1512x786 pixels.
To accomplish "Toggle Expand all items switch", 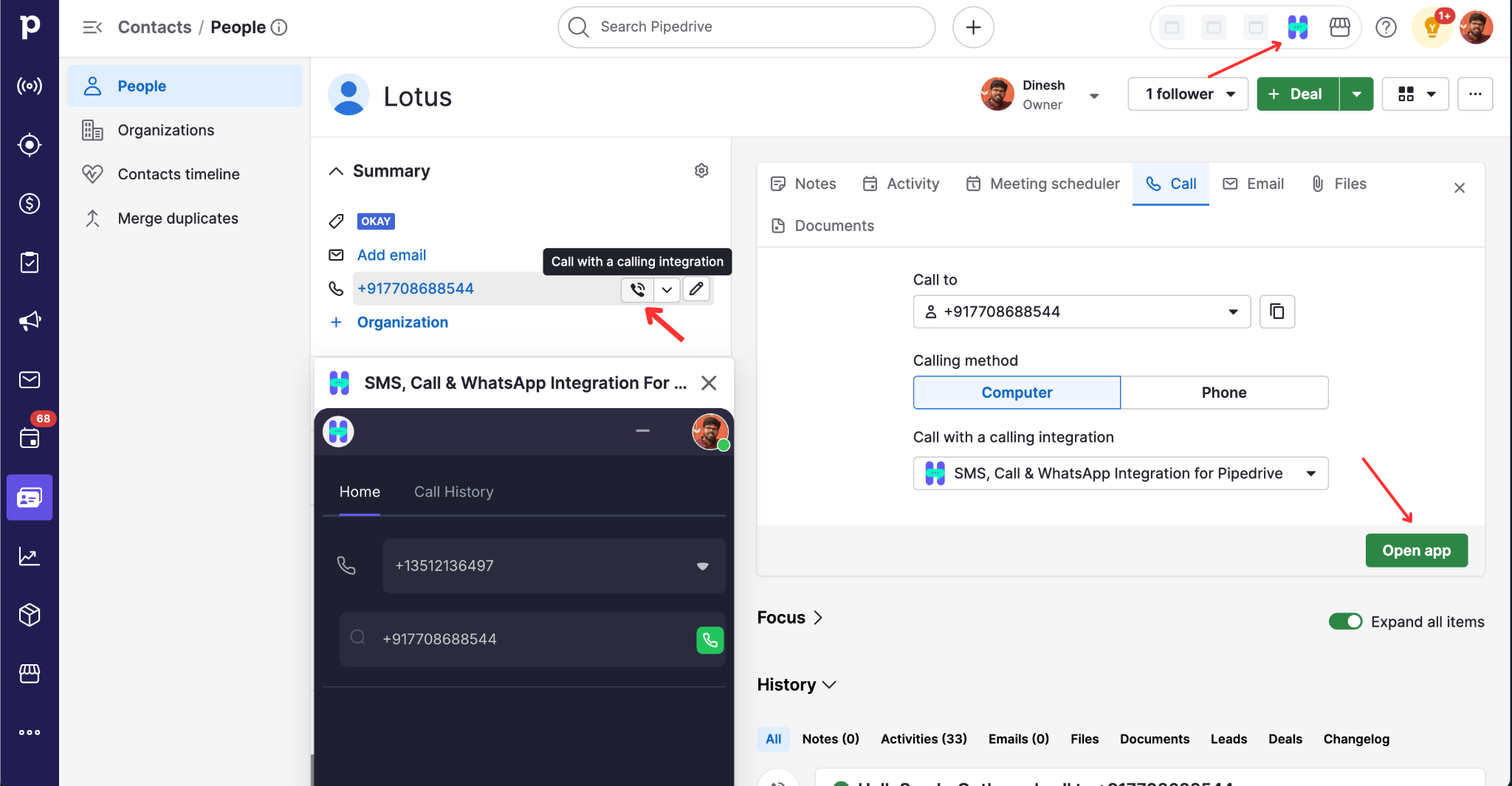I will (1345, 621).
